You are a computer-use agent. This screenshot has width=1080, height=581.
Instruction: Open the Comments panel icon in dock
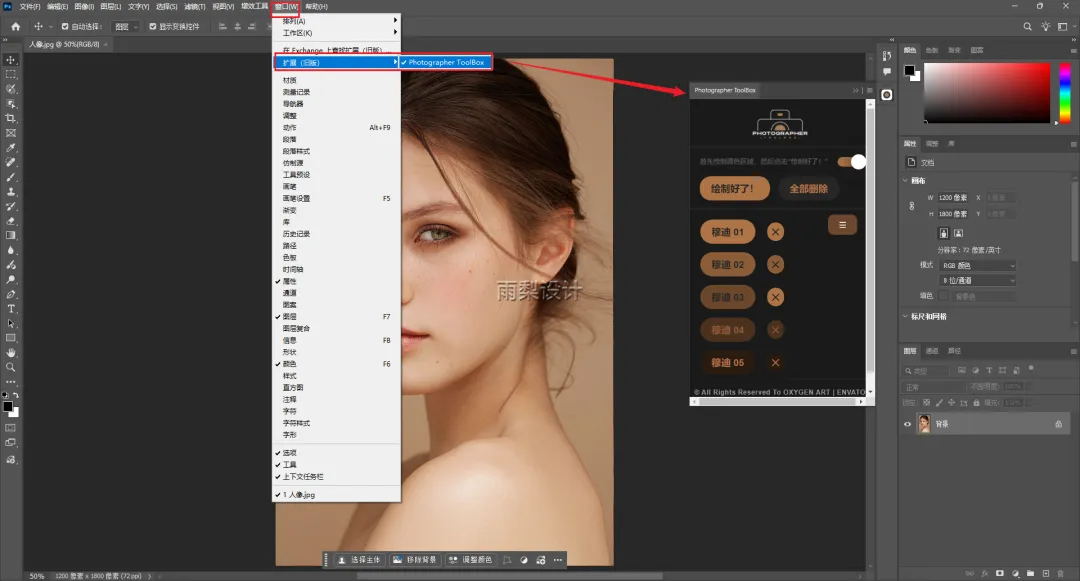(x=886, y=72)
